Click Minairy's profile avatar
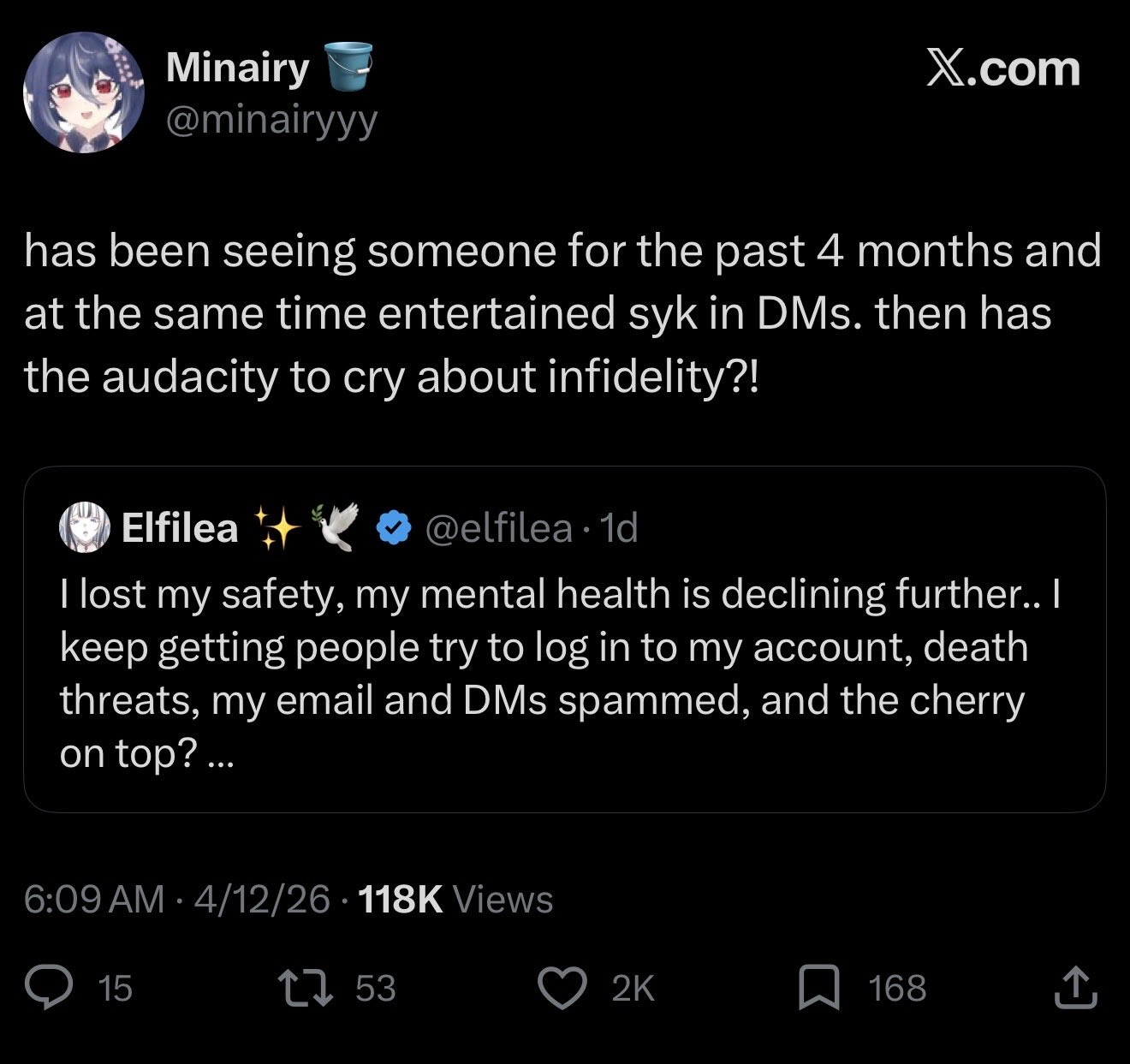Image resolution: width=1130 pixels, height=1064 pixels. 83,92
